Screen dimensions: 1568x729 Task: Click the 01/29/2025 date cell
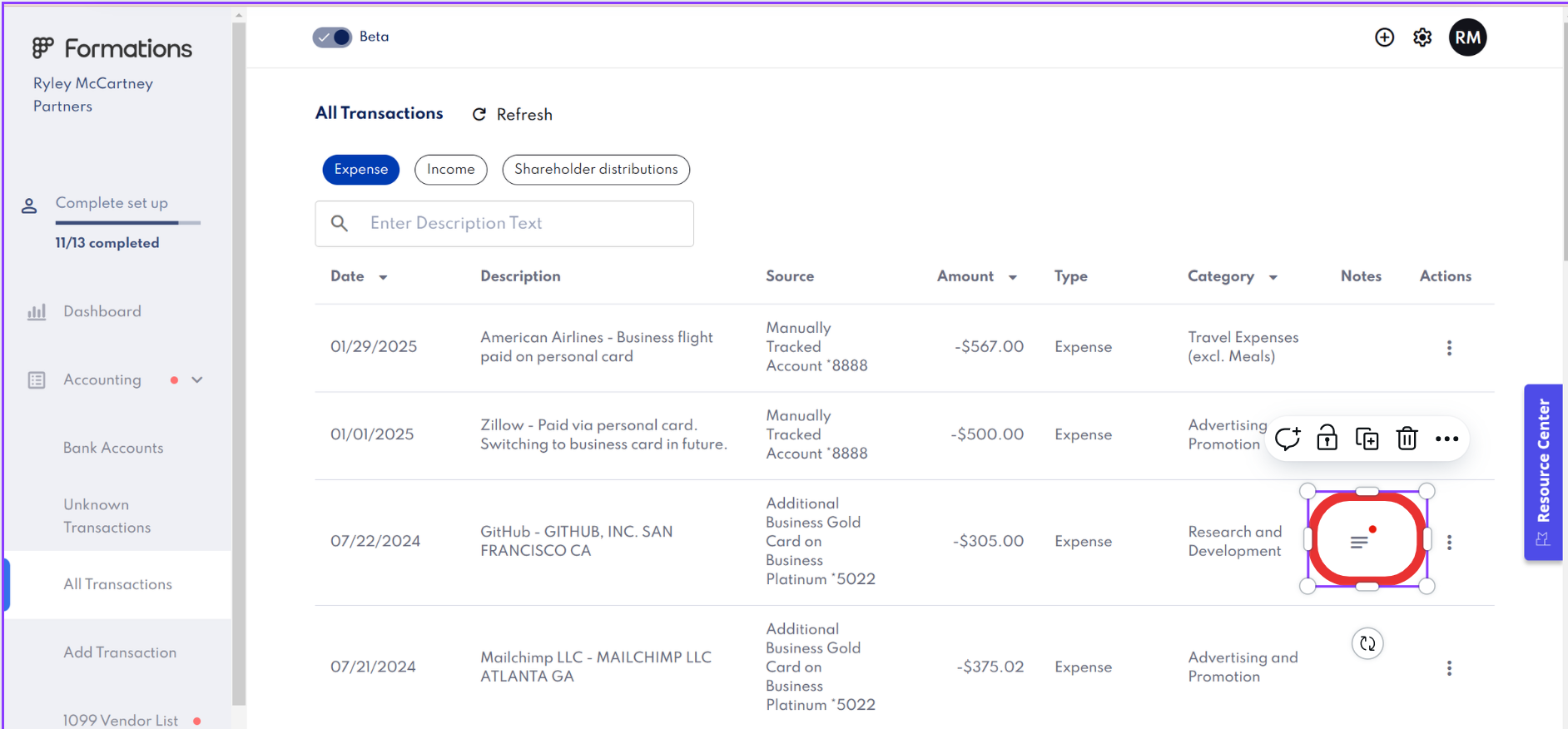(374, 347)
